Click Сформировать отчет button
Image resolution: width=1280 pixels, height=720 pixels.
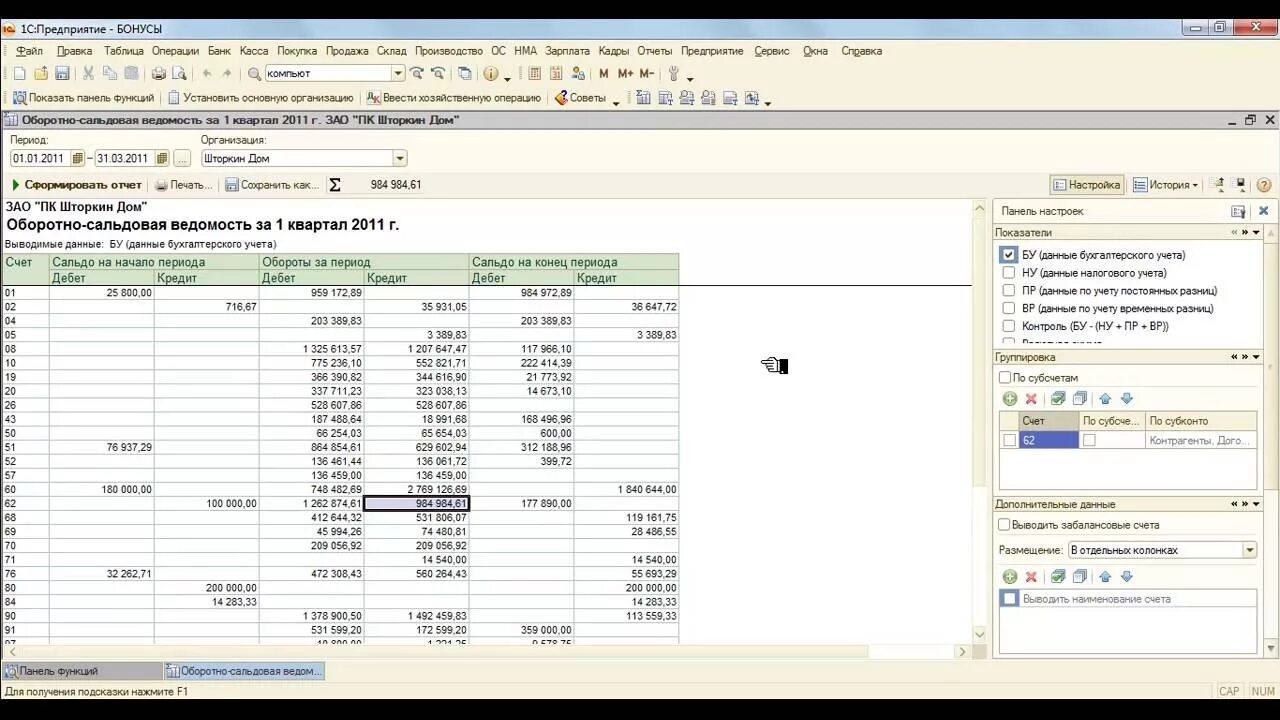[76, 185]
